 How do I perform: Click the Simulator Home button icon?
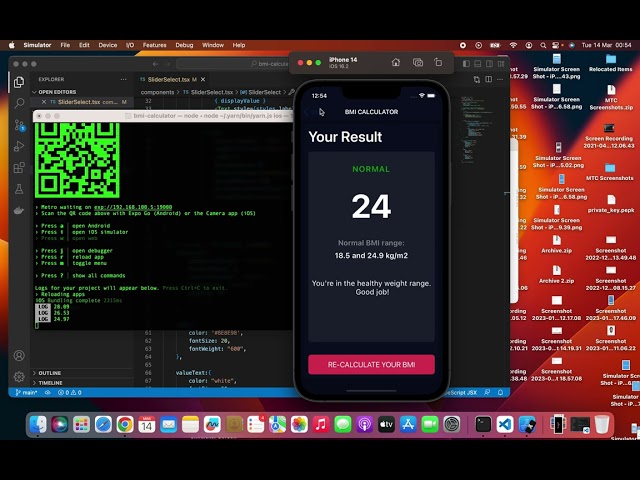(x=396, y=62)
